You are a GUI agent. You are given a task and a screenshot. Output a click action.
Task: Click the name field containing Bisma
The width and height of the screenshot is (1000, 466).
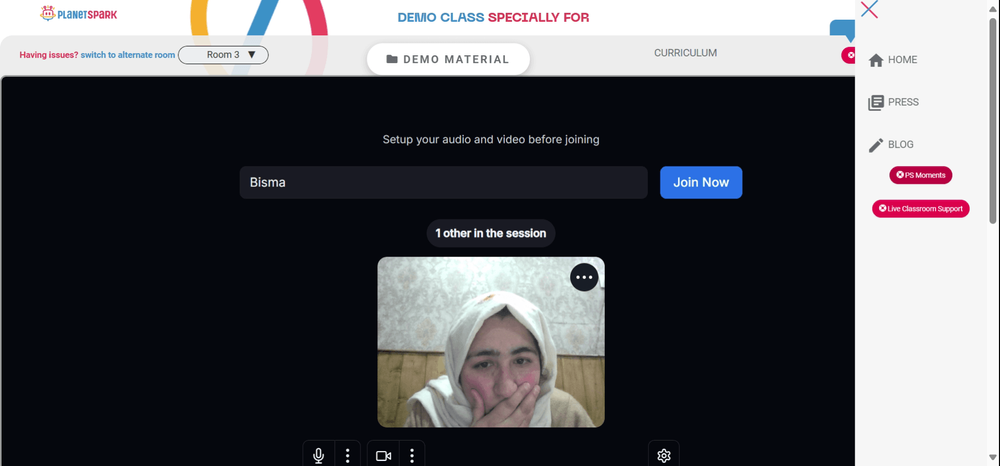[x=443, y=182]
